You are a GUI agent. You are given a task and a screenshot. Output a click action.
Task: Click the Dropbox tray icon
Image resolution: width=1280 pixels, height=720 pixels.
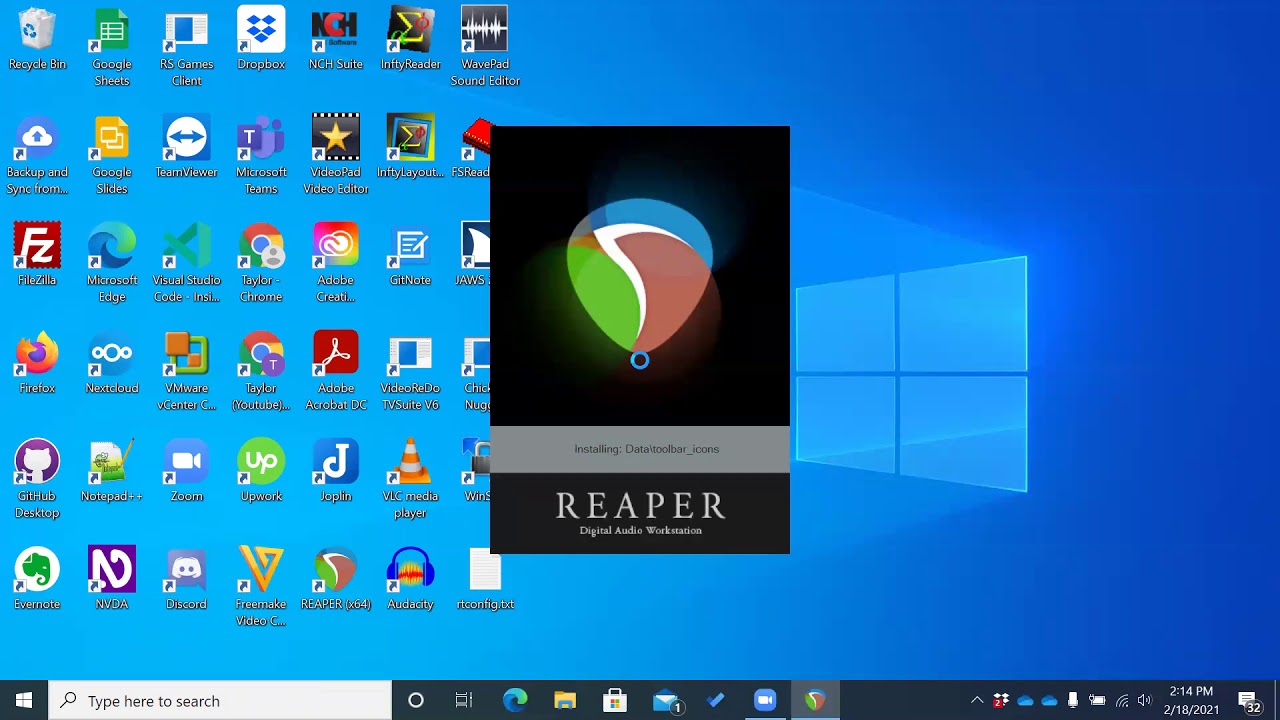(1001, 700)
